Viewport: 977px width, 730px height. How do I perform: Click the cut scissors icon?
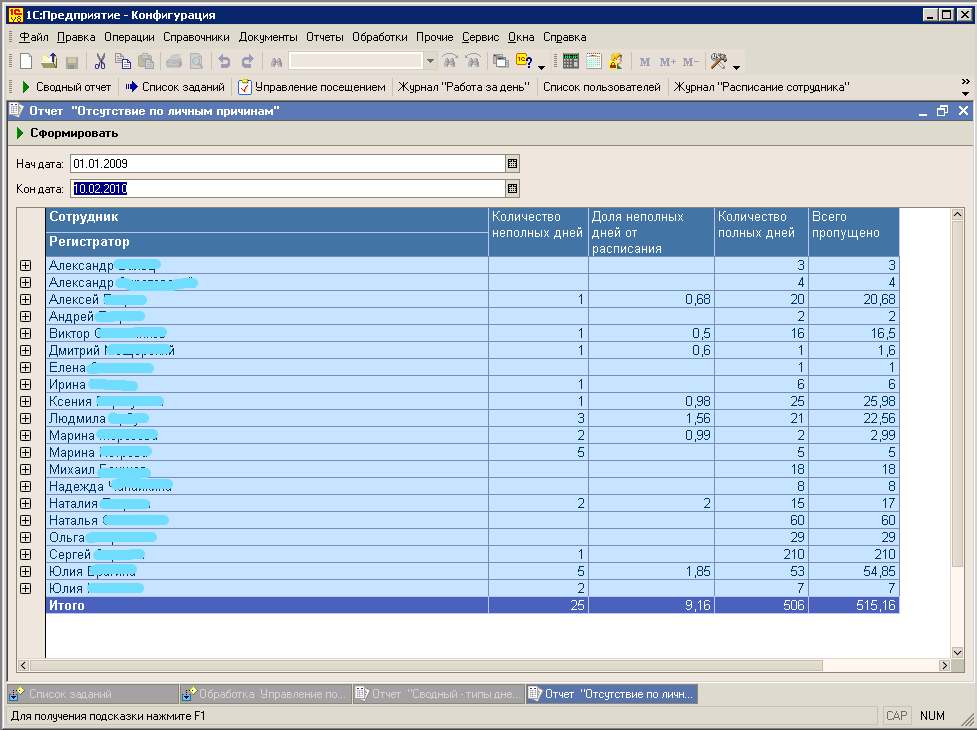coord(100,61)
